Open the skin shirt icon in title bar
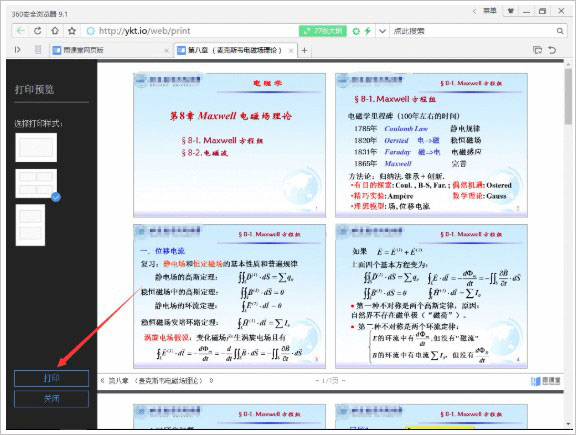 [x=511, y=11]
